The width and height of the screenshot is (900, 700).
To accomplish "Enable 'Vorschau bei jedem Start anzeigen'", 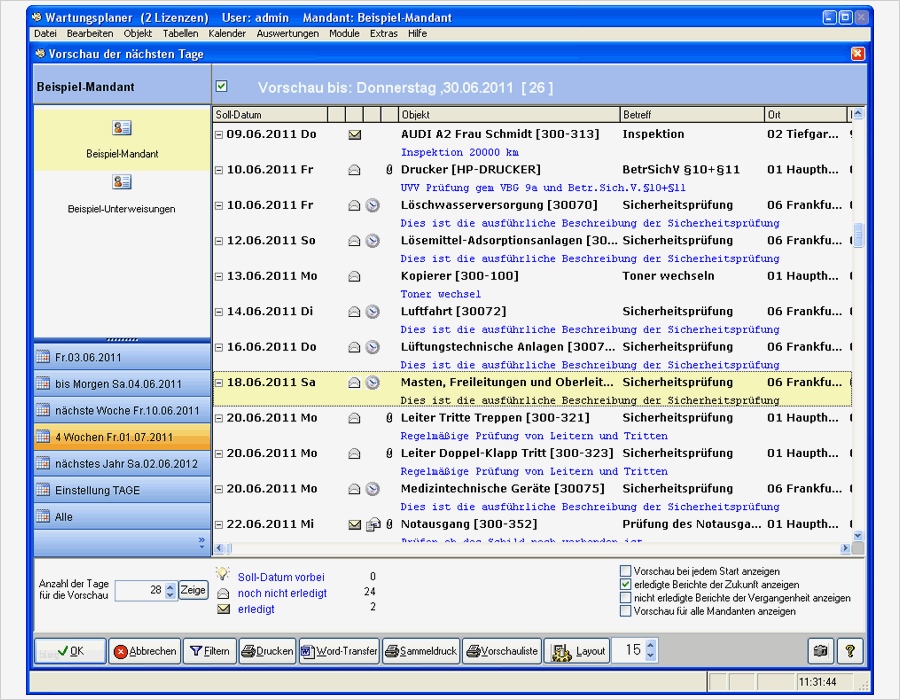I will [x=625, y=572].
